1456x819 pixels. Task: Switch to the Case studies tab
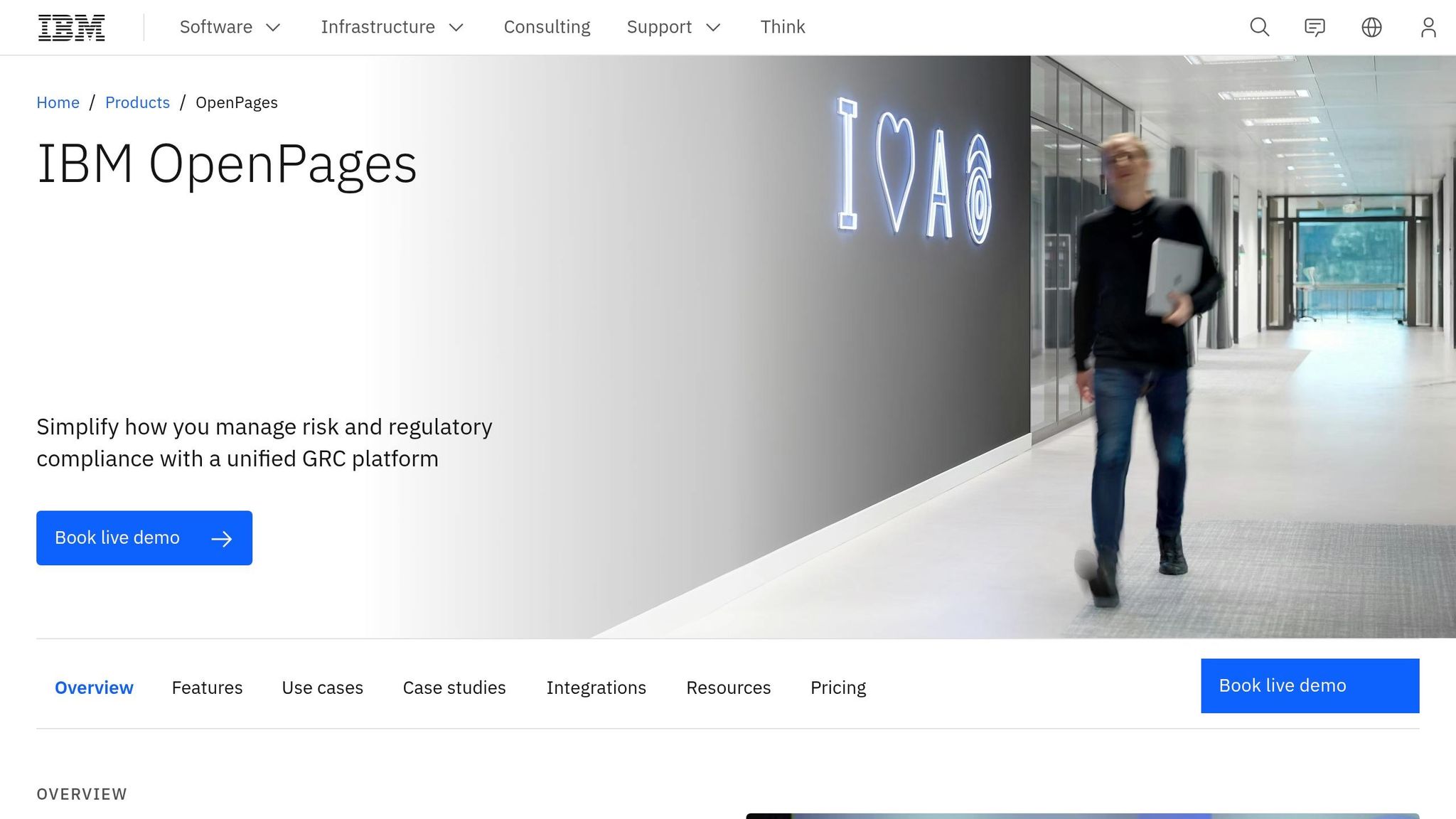click(454, 687)
